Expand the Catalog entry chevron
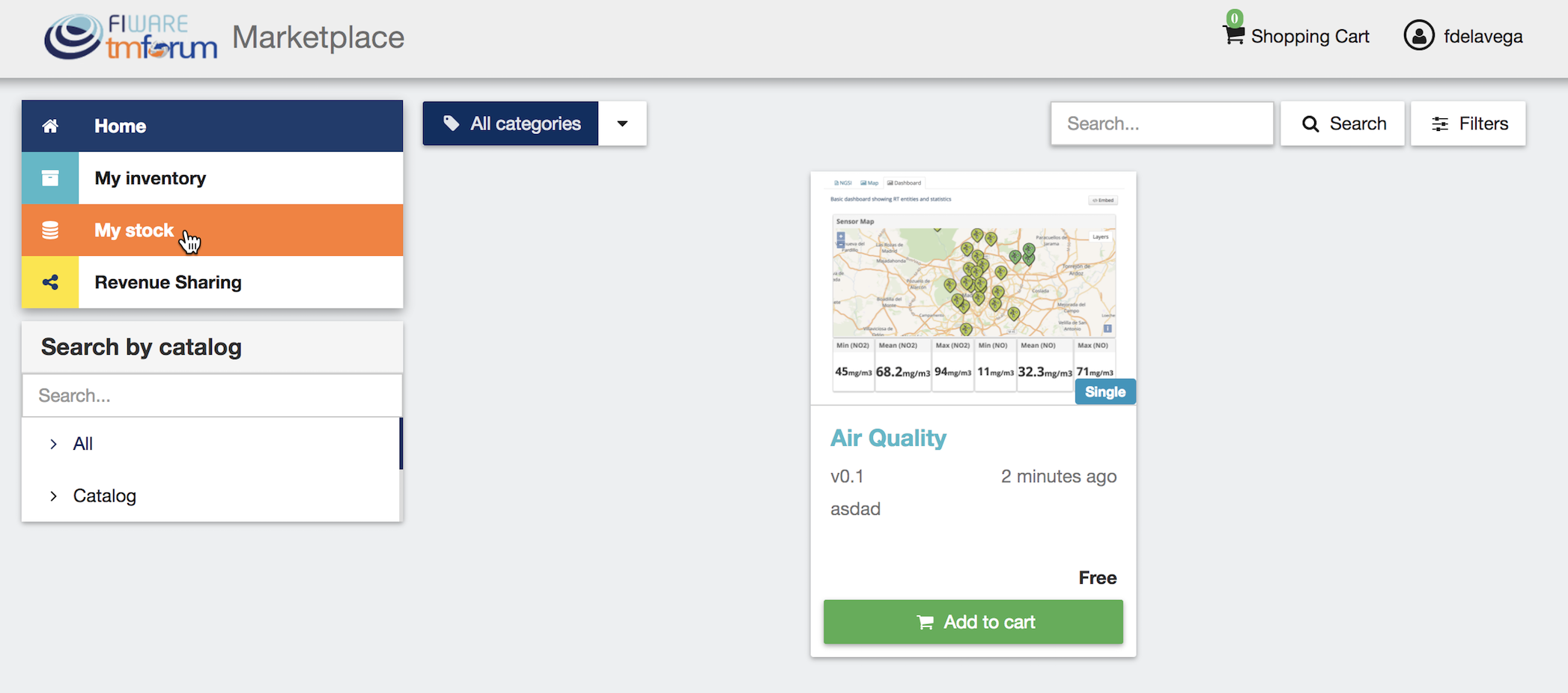The height and width of the screenshot is (693, 1568). [x=53, y=495]
